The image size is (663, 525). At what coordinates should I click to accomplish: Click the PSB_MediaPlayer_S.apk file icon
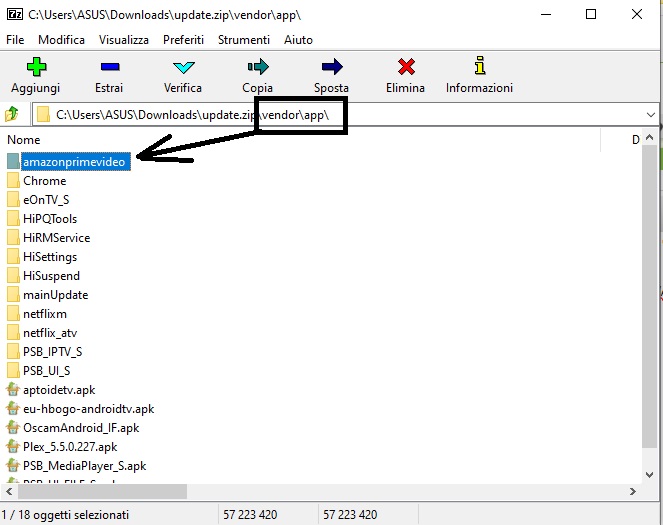pos(13,465)
